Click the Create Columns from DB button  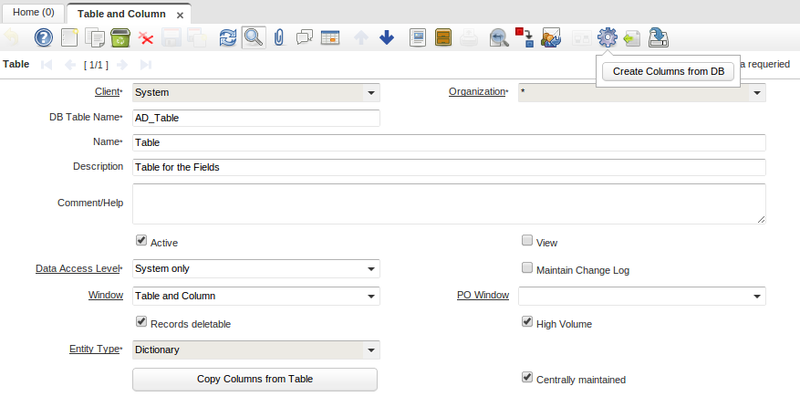(667, 71)
